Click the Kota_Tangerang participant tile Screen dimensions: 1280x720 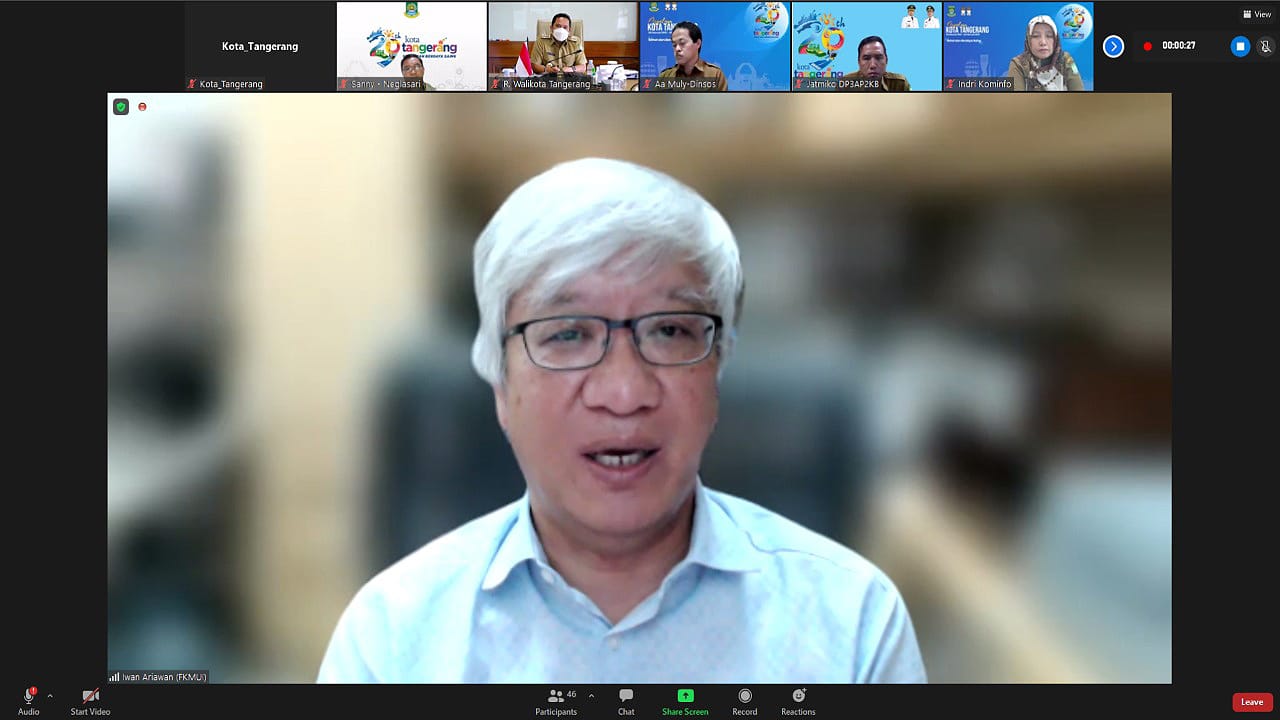260,46
